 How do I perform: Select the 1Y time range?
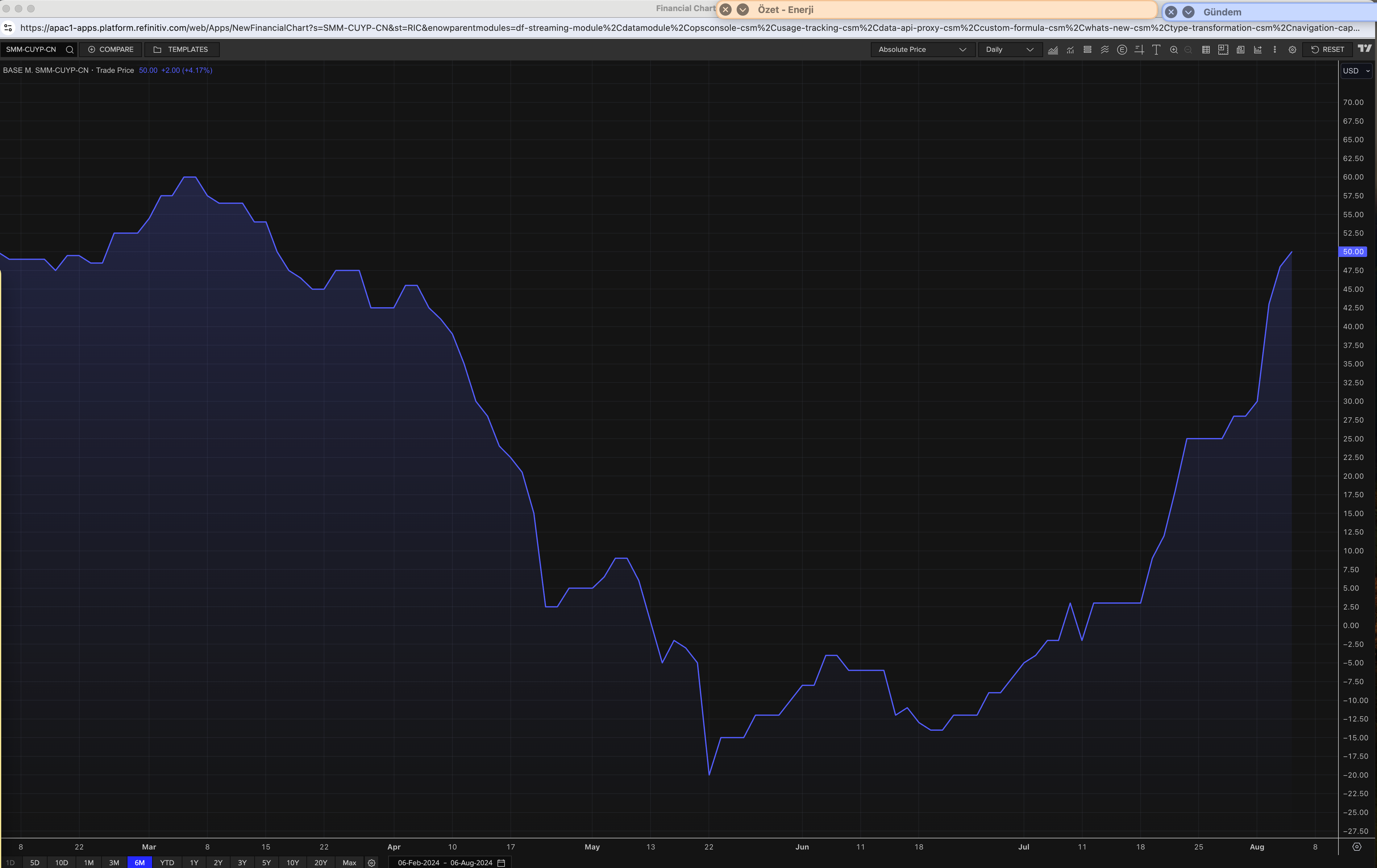tap(194, 862)
